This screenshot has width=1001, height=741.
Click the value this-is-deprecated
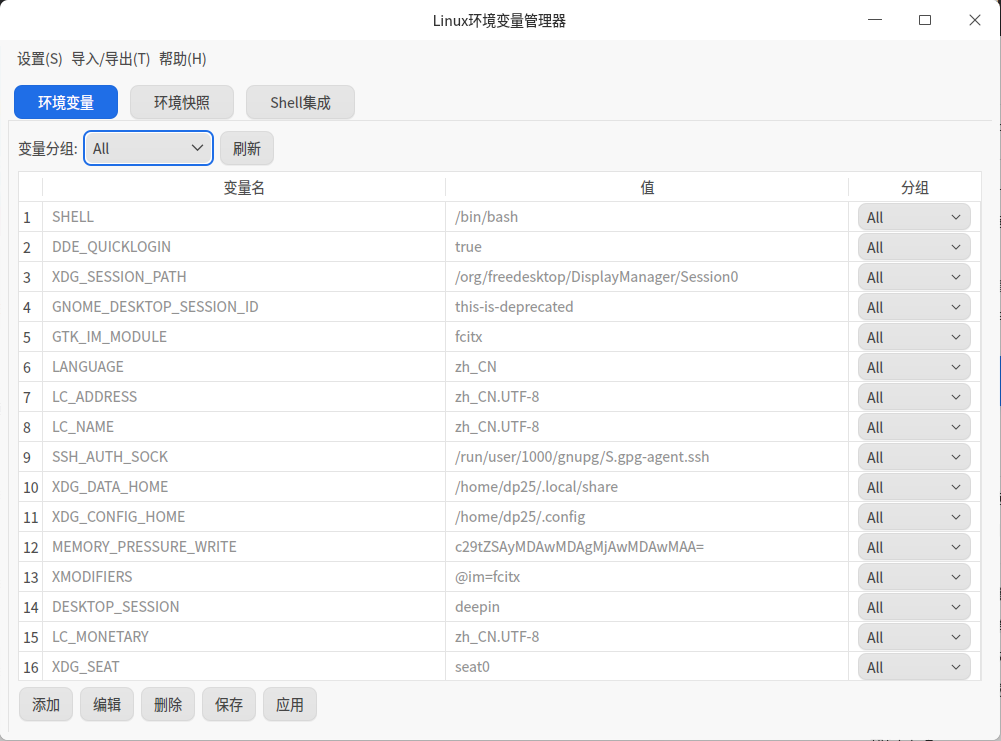click(514, 307)
